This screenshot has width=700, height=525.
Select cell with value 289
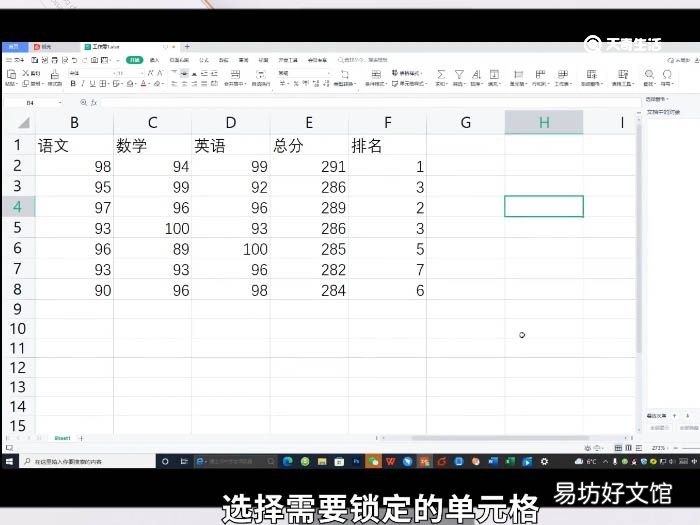pyautogui.click(x=309, y=207)
